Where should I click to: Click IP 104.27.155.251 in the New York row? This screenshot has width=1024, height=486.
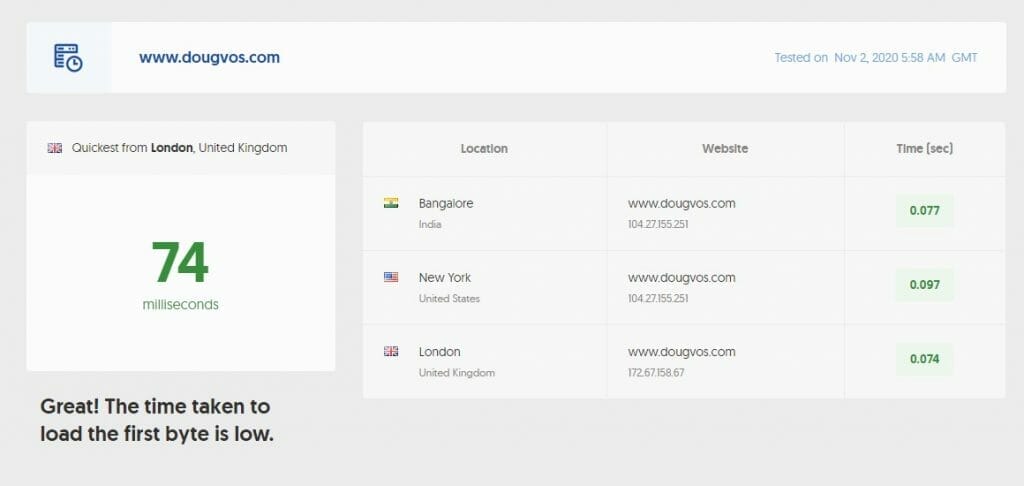pyautogui.click(x=658, y=299)
